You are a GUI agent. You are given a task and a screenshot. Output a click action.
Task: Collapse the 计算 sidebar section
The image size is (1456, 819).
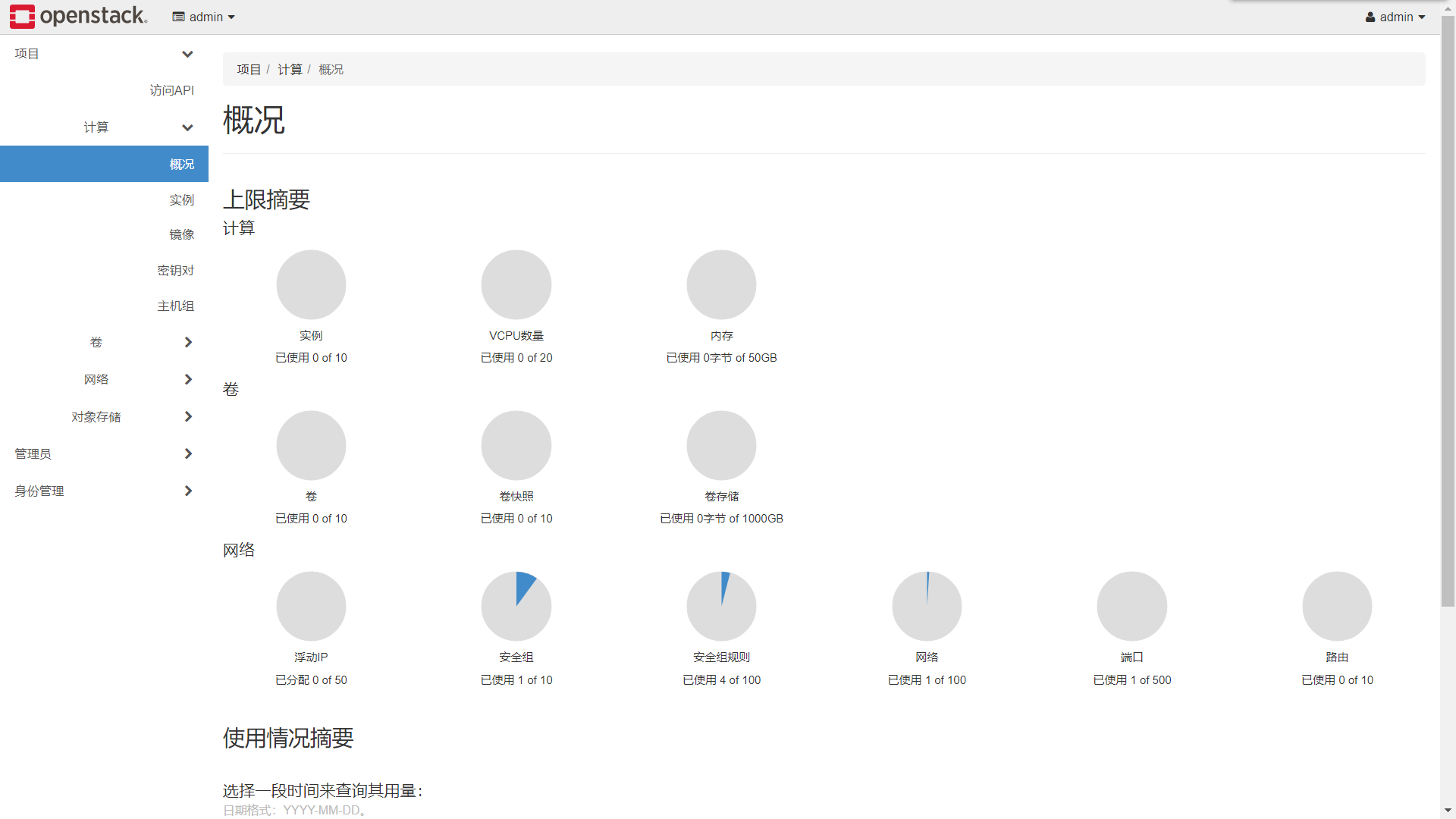point(187,127)
